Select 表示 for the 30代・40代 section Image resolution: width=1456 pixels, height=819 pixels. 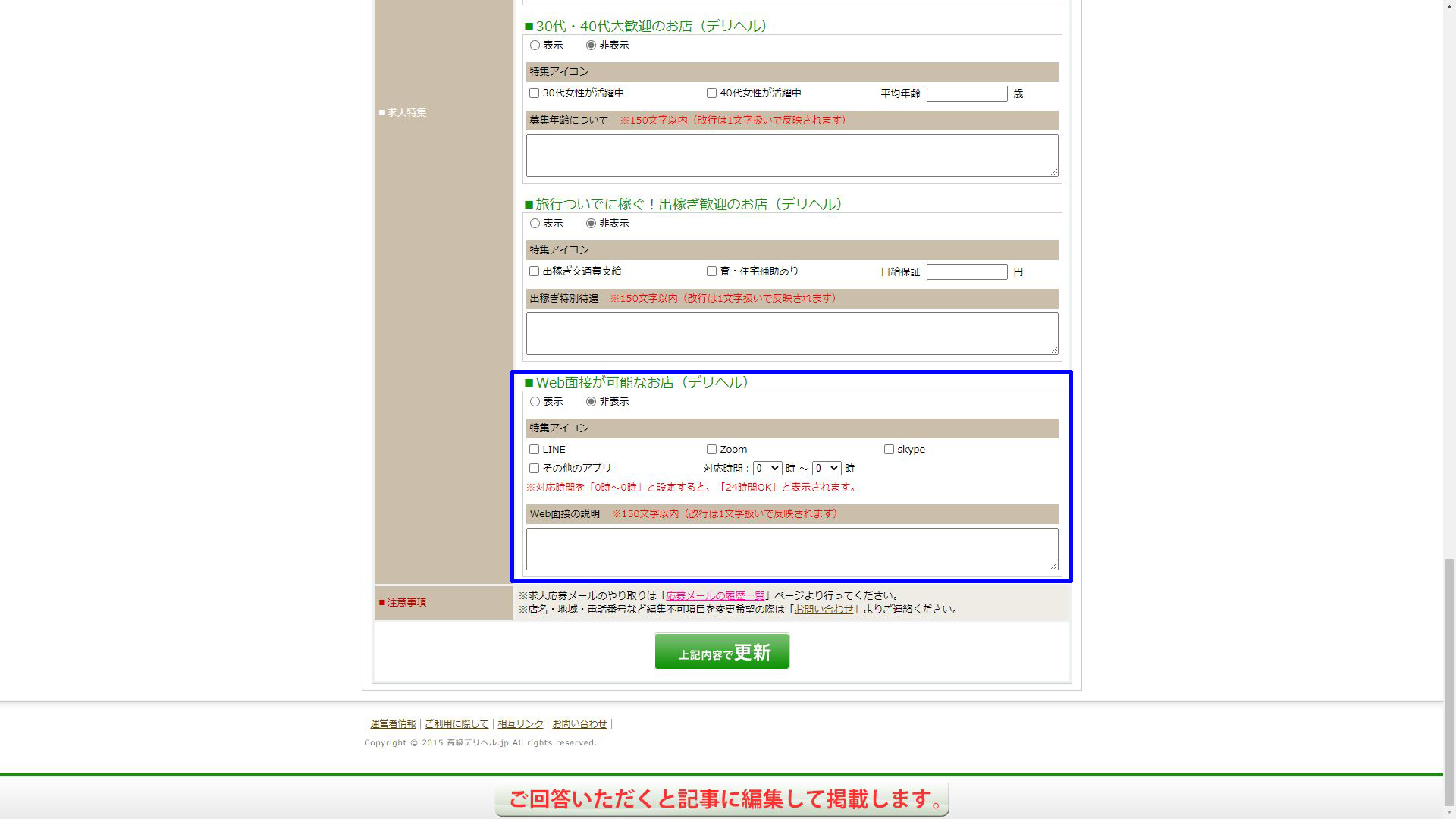click(x=535, y=45)
